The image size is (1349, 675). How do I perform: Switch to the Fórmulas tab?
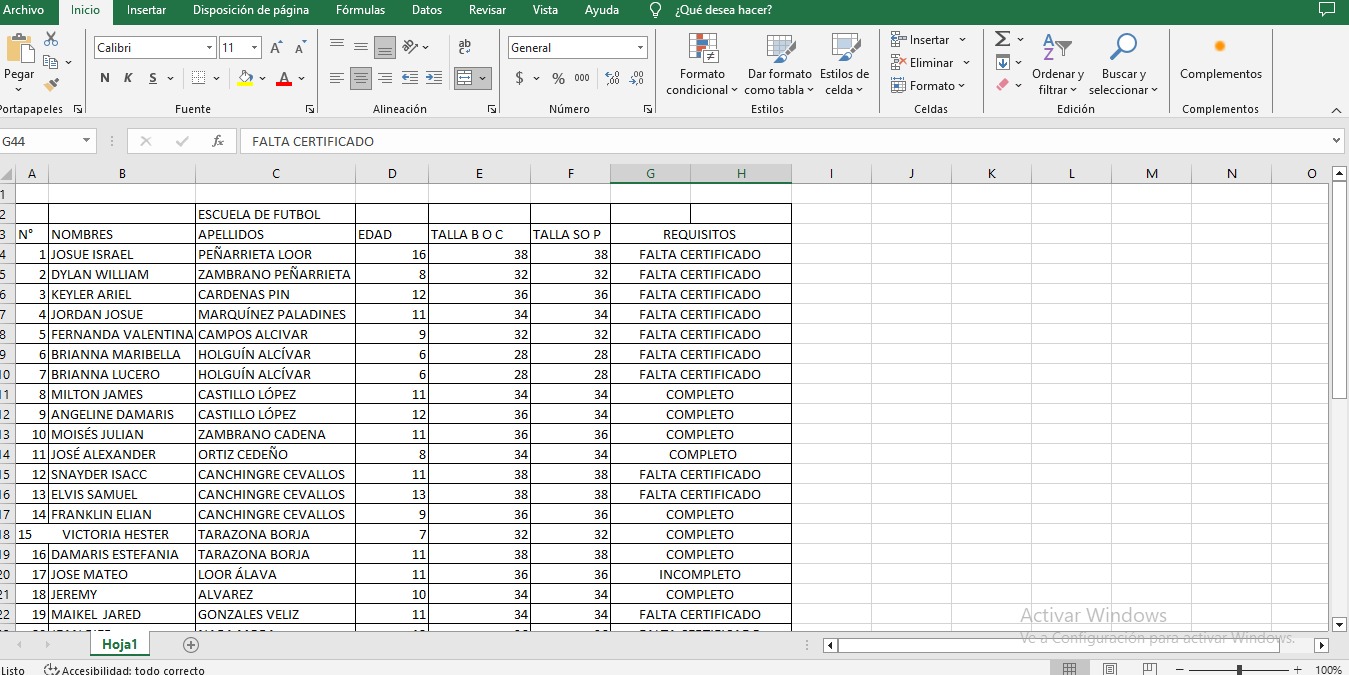point(360,10)
